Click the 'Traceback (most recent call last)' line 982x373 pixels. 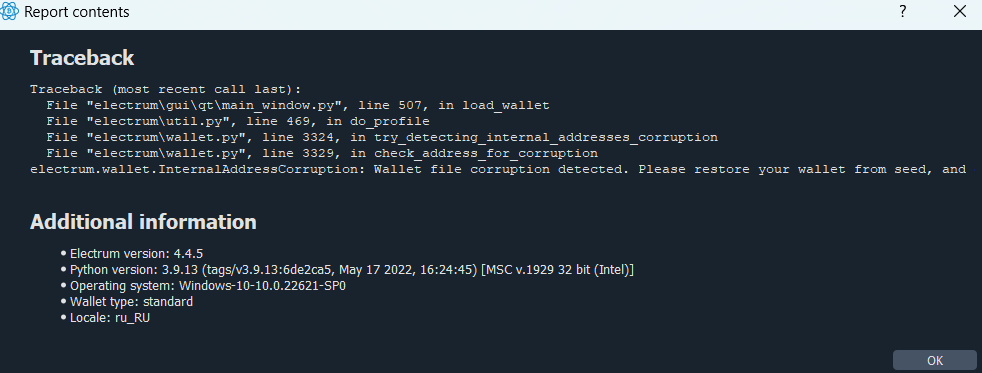click(x=166, y=89)
